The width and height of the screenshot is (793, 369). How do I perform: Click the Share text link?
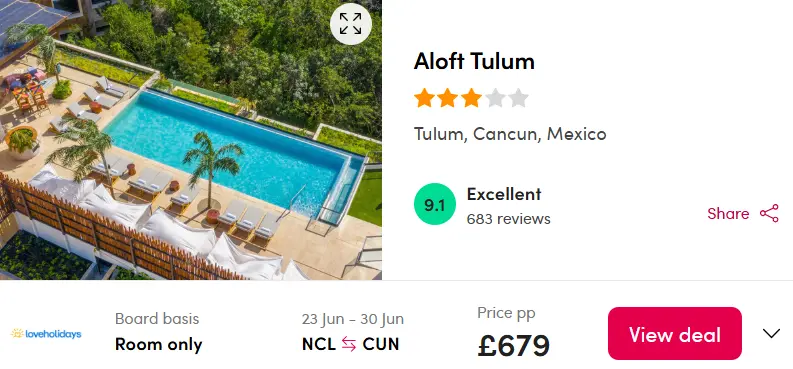[728, 214]
